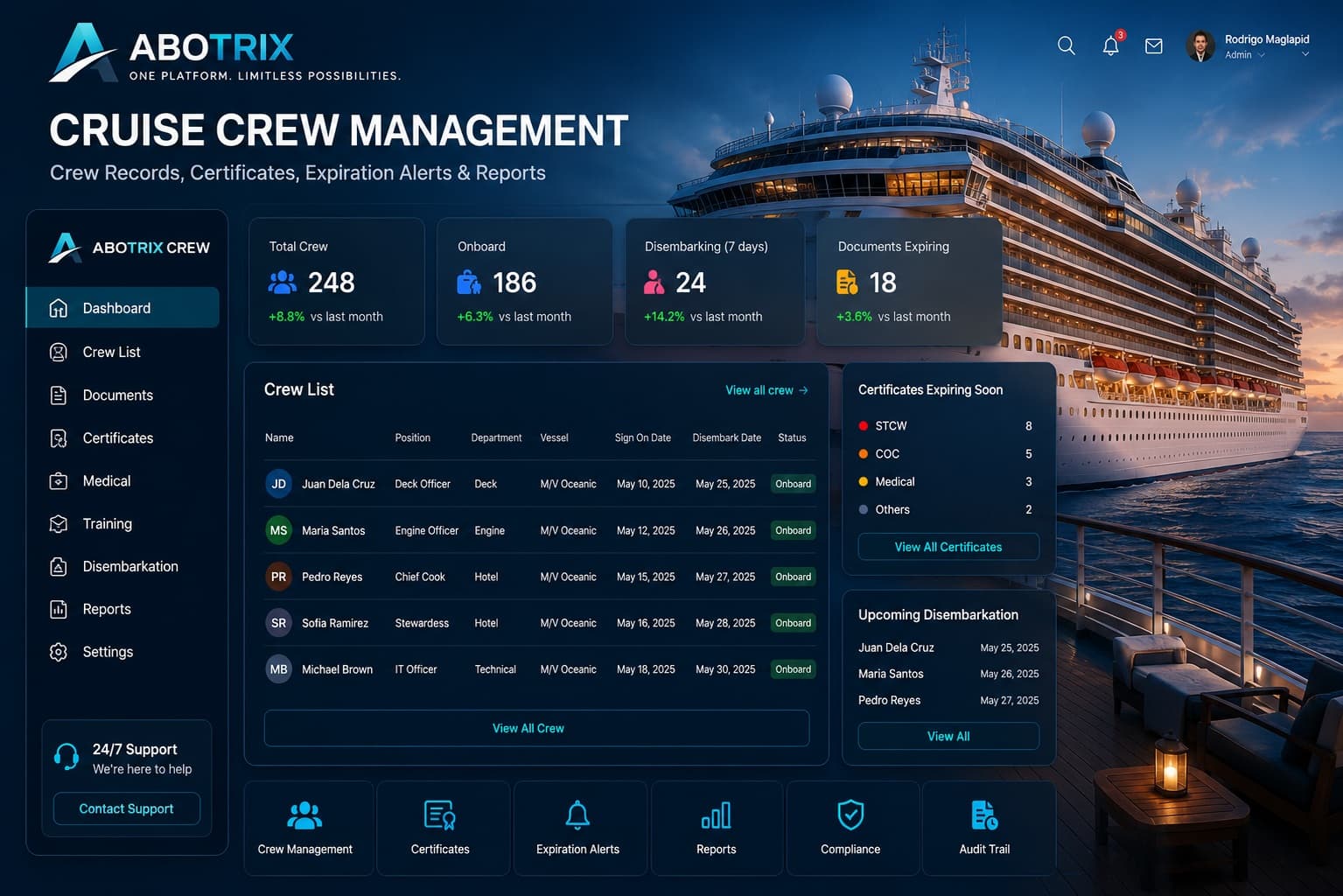Click Pedro Reyes in Upcoming Disembarkation
The image size is (1343, 896).
(889, 700)
